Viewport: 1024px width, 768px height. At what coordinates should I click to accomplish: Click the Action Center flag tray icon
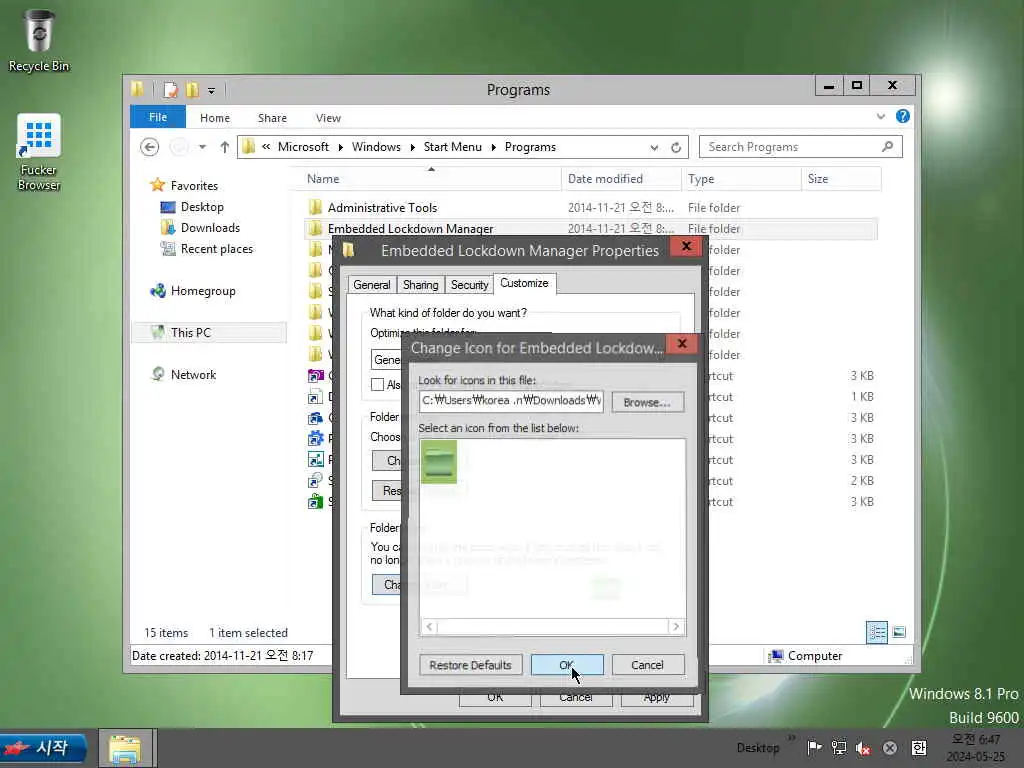(x=814, y=748)
